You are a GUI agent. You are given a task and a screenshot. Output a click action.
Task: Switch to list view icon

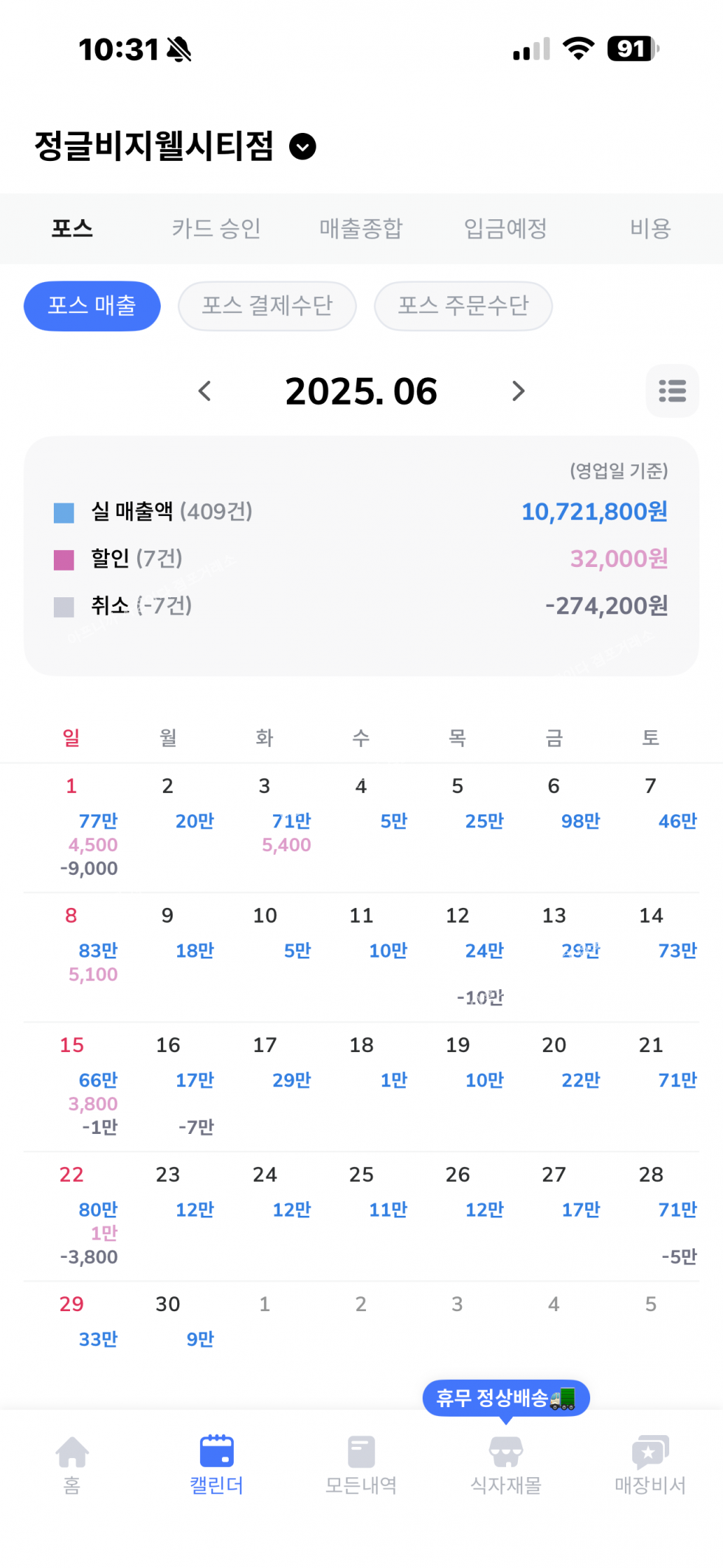coord(672,391)
